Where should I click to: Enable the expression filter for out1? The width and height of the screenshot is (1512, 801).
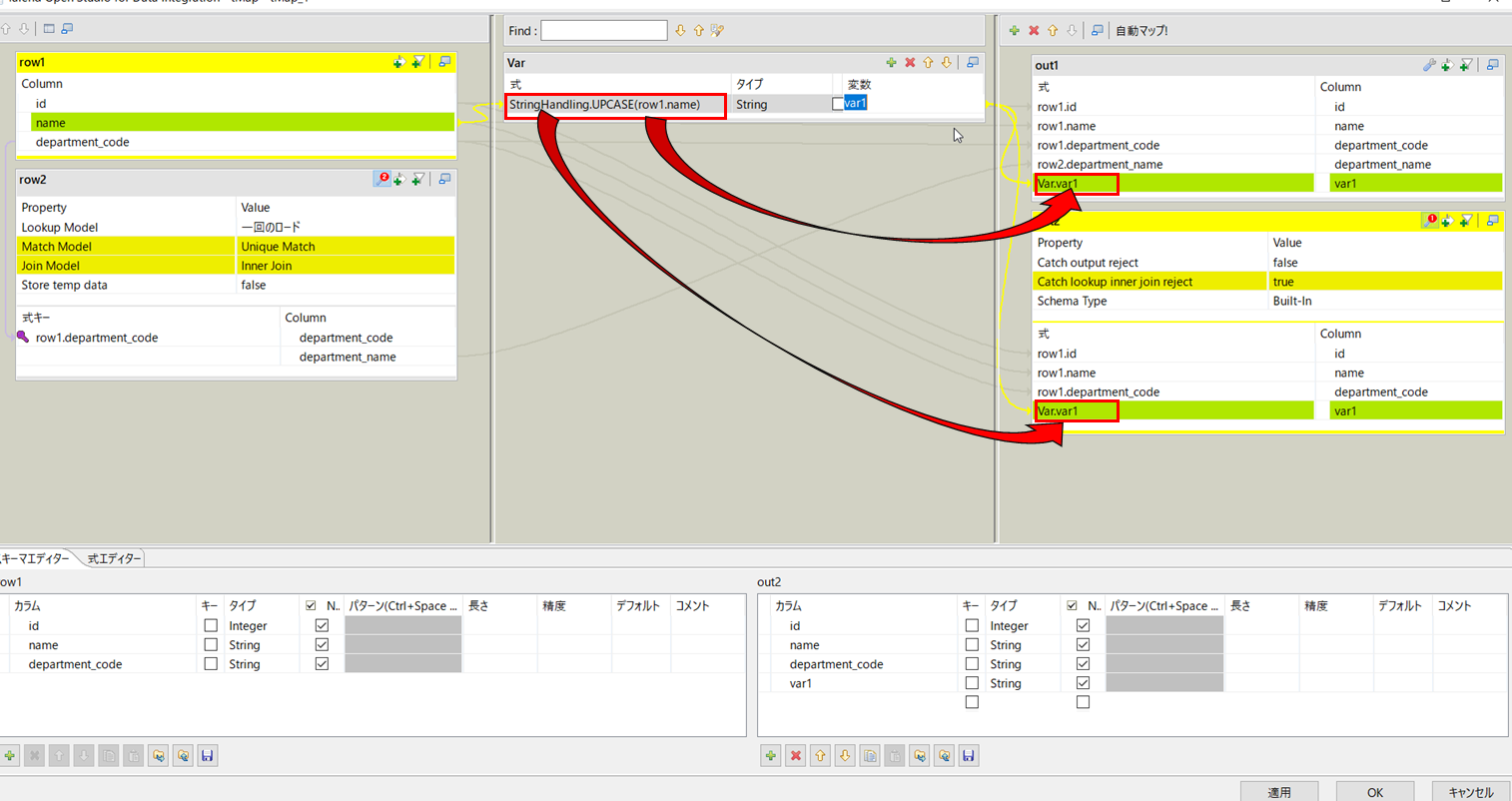tap(1466, 65)
